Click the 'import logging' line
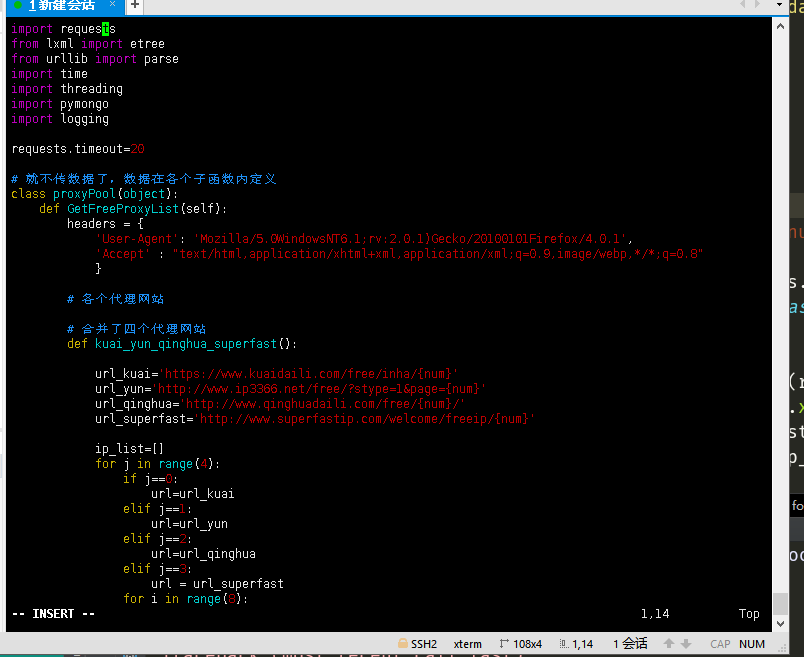The height and width of the screenshot is (657, 804). 60,119
